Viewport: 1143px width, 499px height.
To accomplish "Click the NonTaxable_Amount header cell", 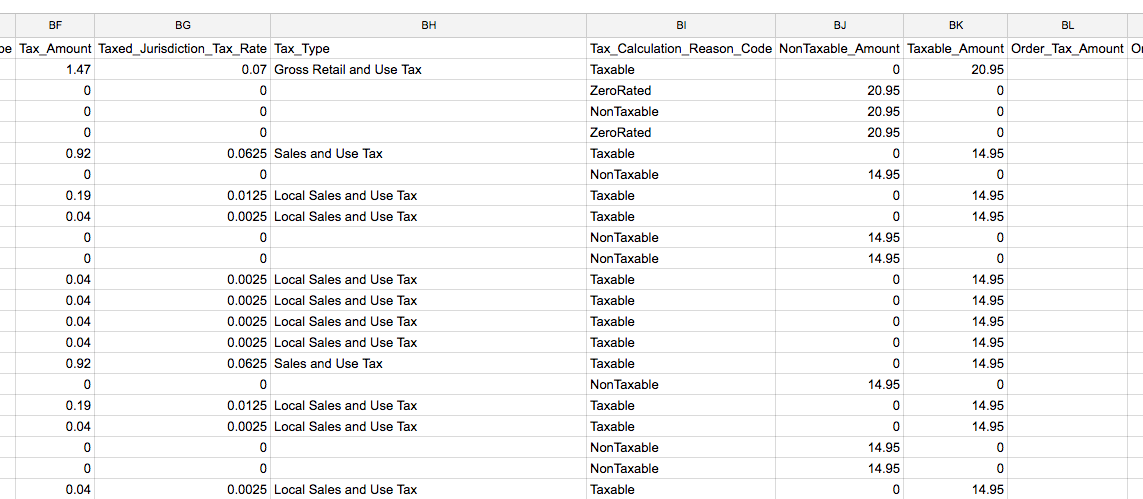I will [x=839, y=49].
